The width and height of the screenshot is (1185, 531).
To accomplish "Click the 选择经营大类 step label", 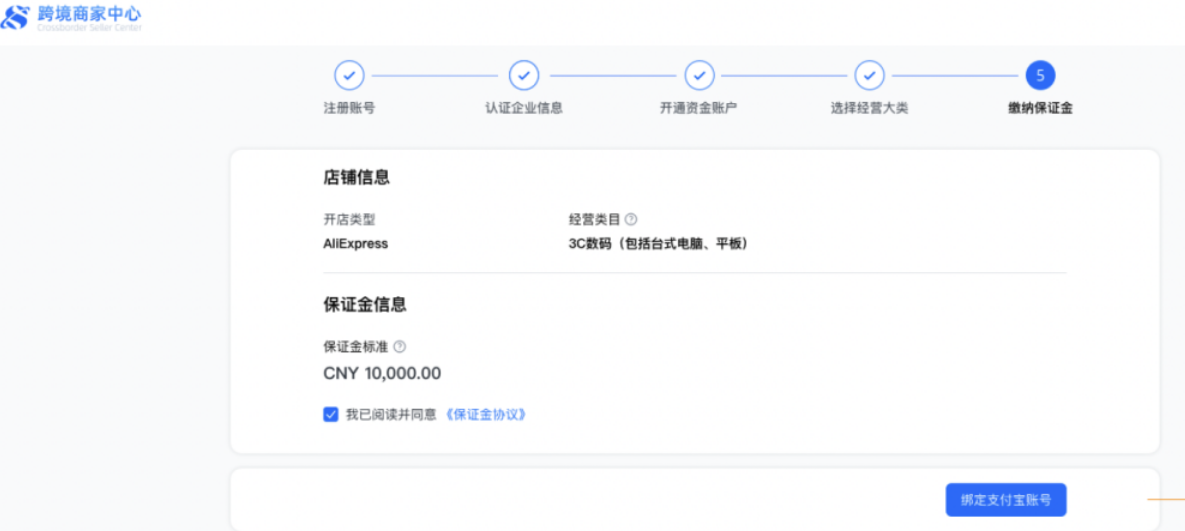I will [869, 108].
